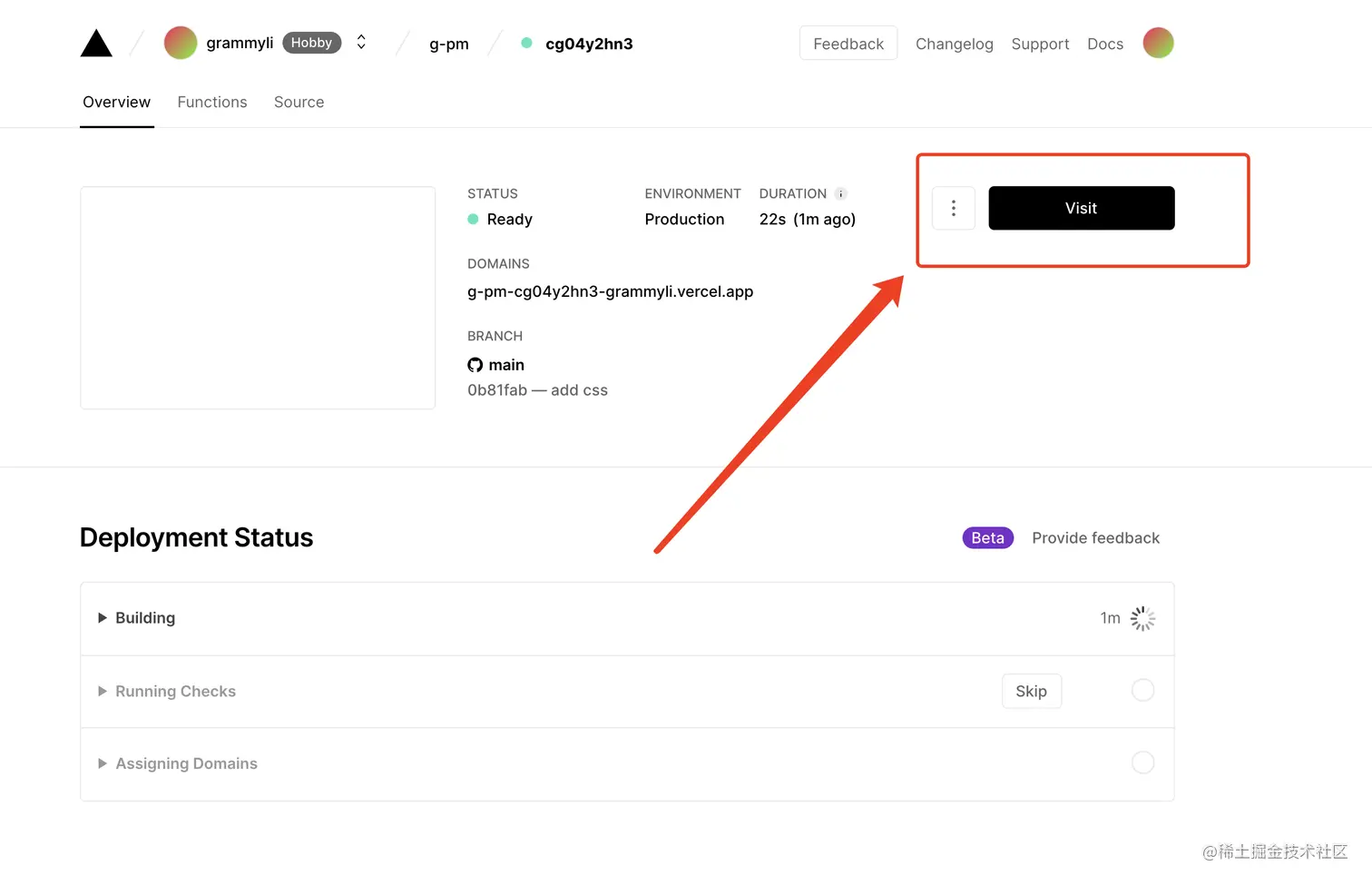Click the green status dot beside cg04y2hn3
The width and height of the screenshot is (1372, 885).
coord(526,43)
